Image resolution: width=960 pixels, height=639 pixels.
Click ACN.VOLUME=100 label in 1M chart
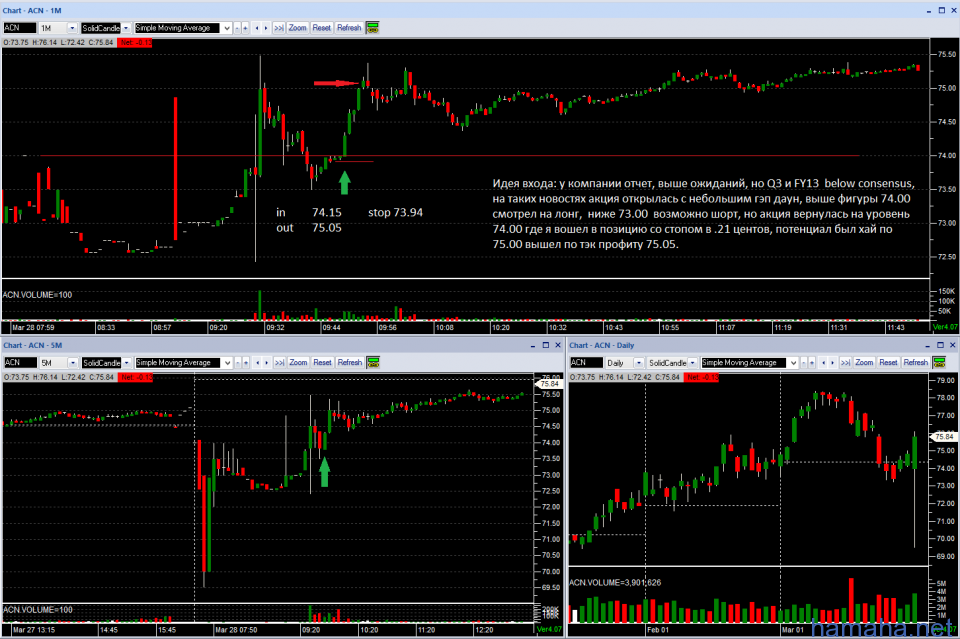(x=37, y=295)
